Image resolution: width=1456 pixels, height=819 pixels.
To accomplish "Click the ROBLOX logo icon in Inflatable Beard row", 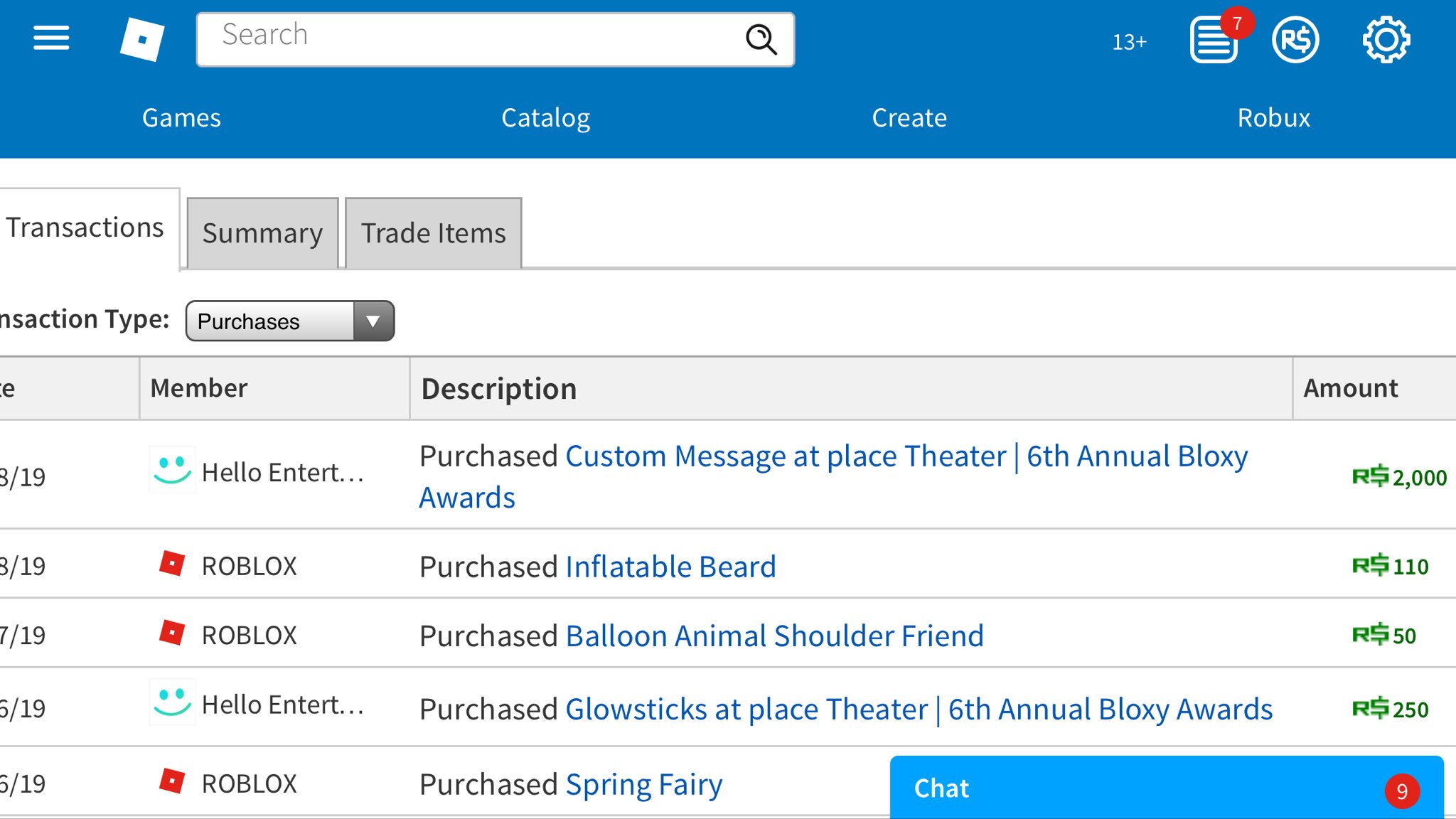I will coord(172,564).
